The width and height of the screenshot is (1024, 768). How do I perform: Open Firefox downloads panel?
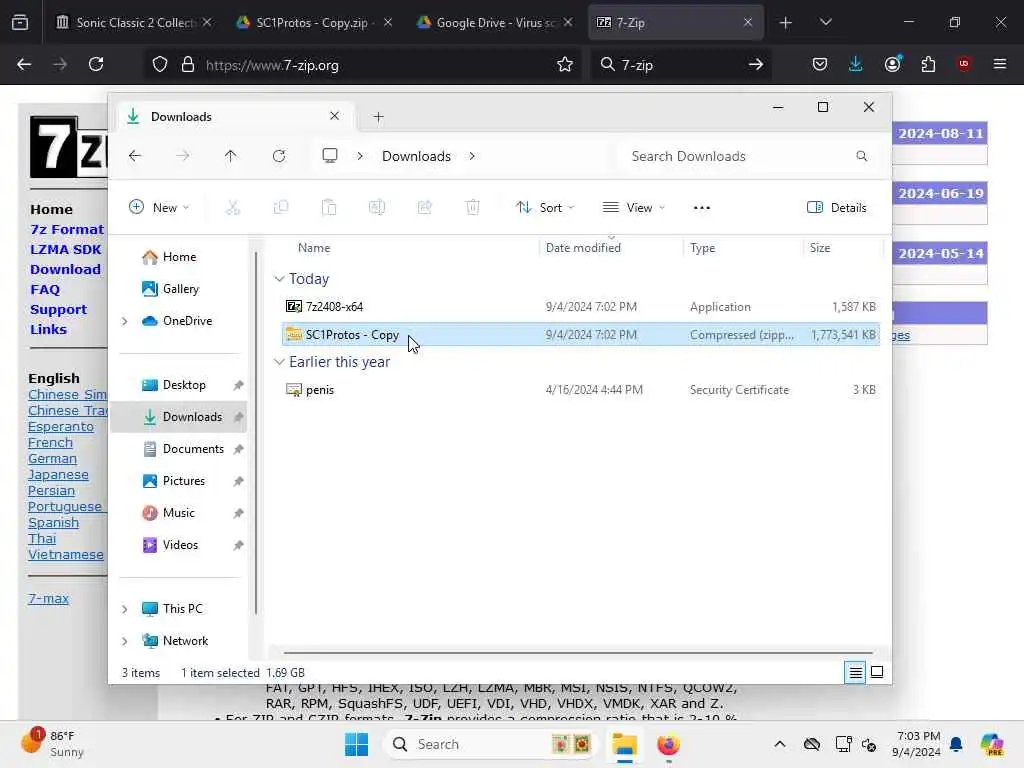tap(856, 64)
